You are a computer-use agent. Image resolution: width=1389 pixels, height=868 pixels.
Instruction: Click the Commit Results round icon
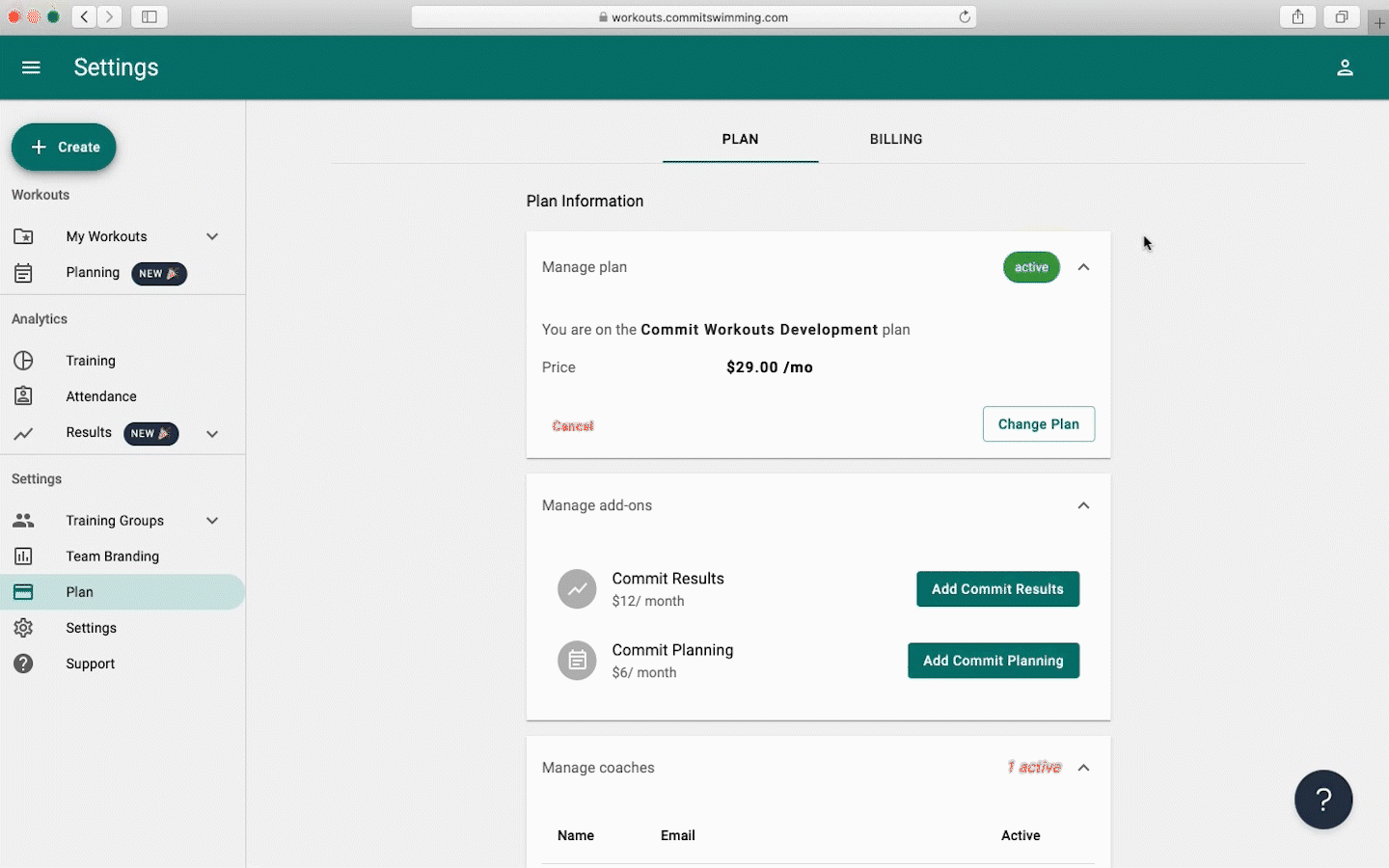pyautogui.click(x=577, y=589)
